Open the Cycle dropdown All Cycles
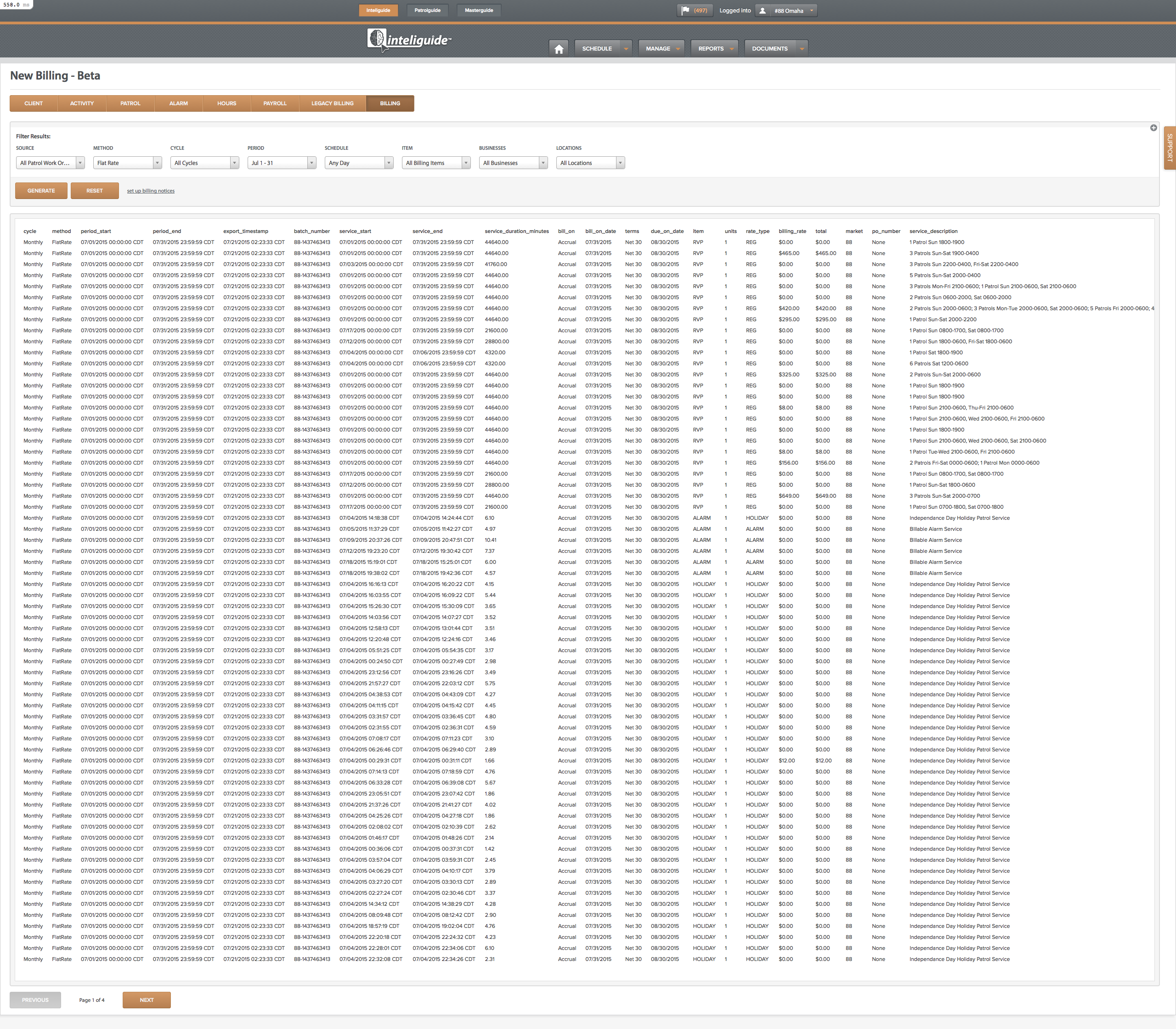This screenshot has height=1029, width=1176. (x=204, y=163)
